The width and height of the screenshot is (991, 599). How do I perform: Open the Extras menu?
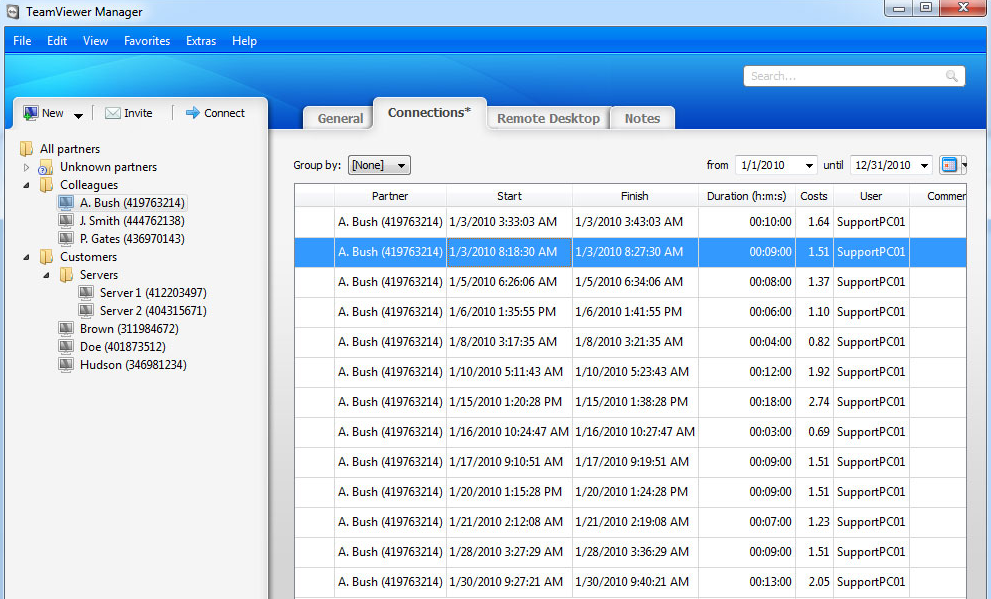[201, 40]
